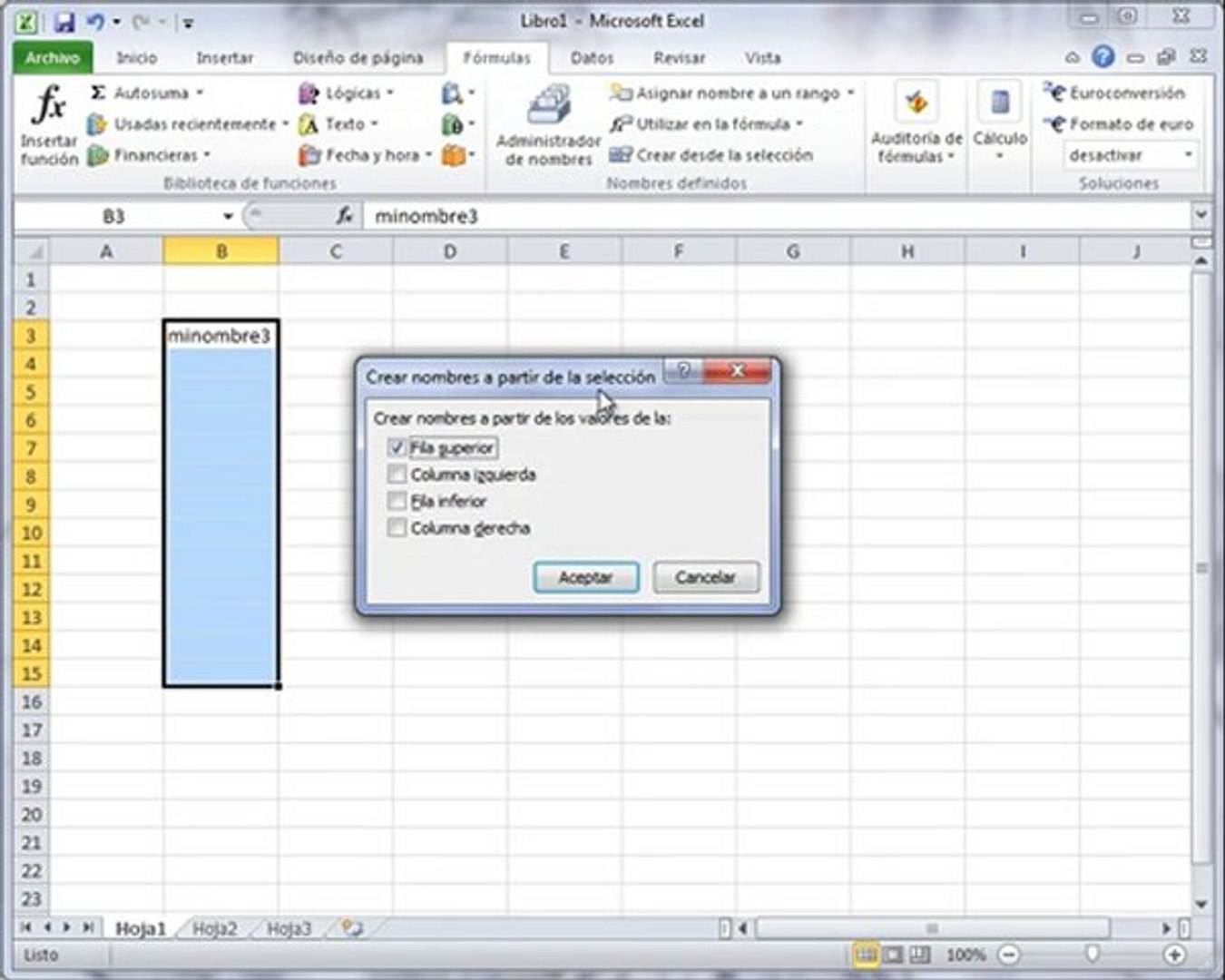Click the Más funciones icon
Viewport: 1225px width, 980px height.
tap(457, 155)
